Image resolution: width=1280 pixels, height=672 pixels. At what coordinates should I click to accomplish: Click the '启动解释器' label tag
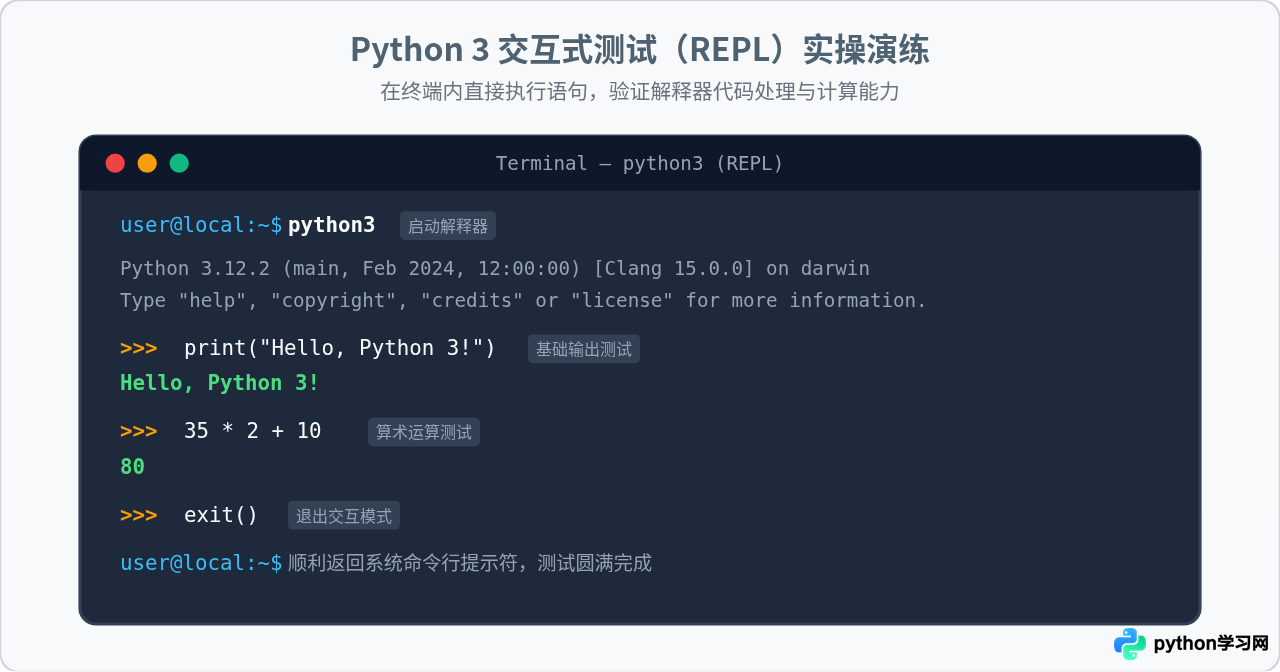(448, 226)
